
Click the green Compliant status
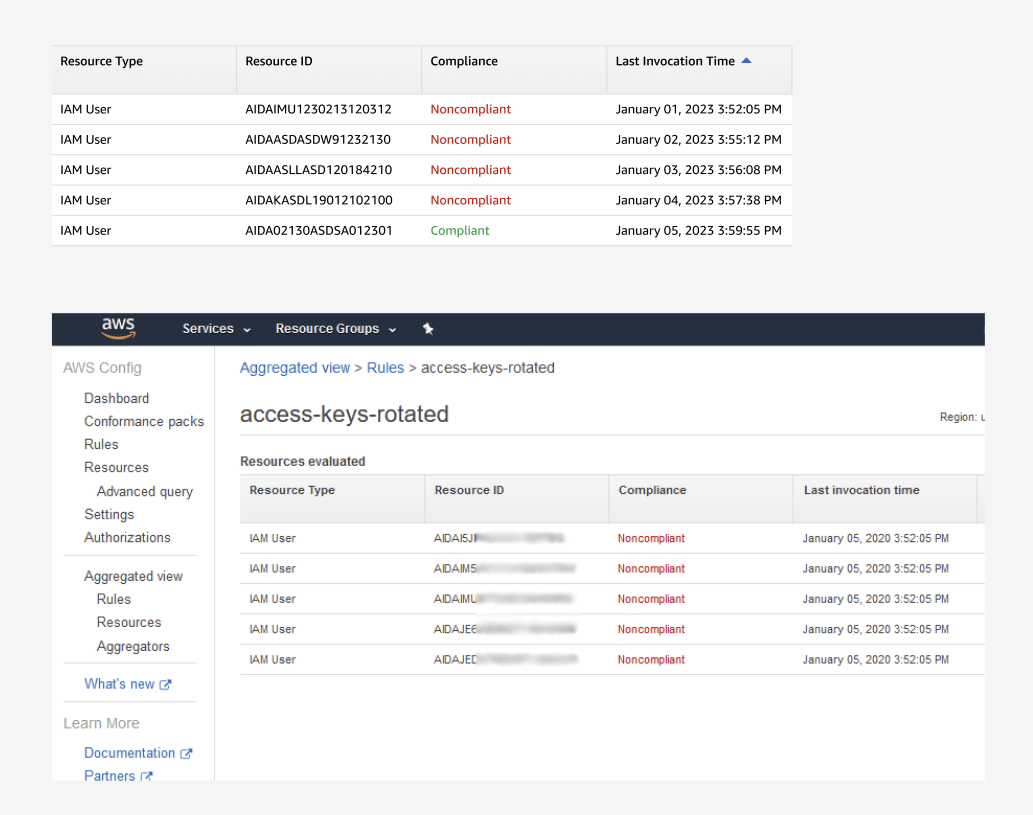(460, 231)
